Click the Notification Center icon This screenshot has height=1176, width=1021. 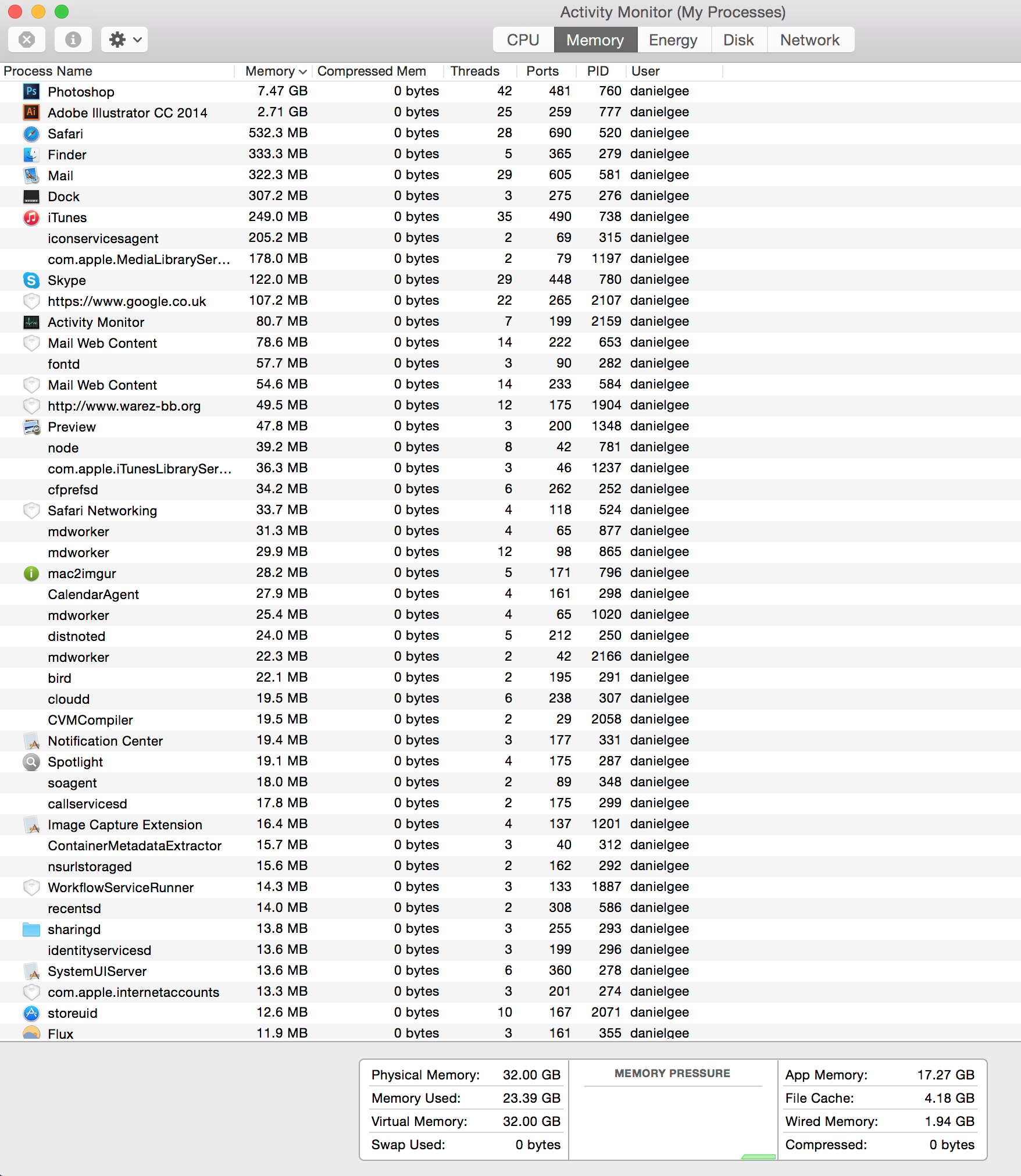point(31,740)
